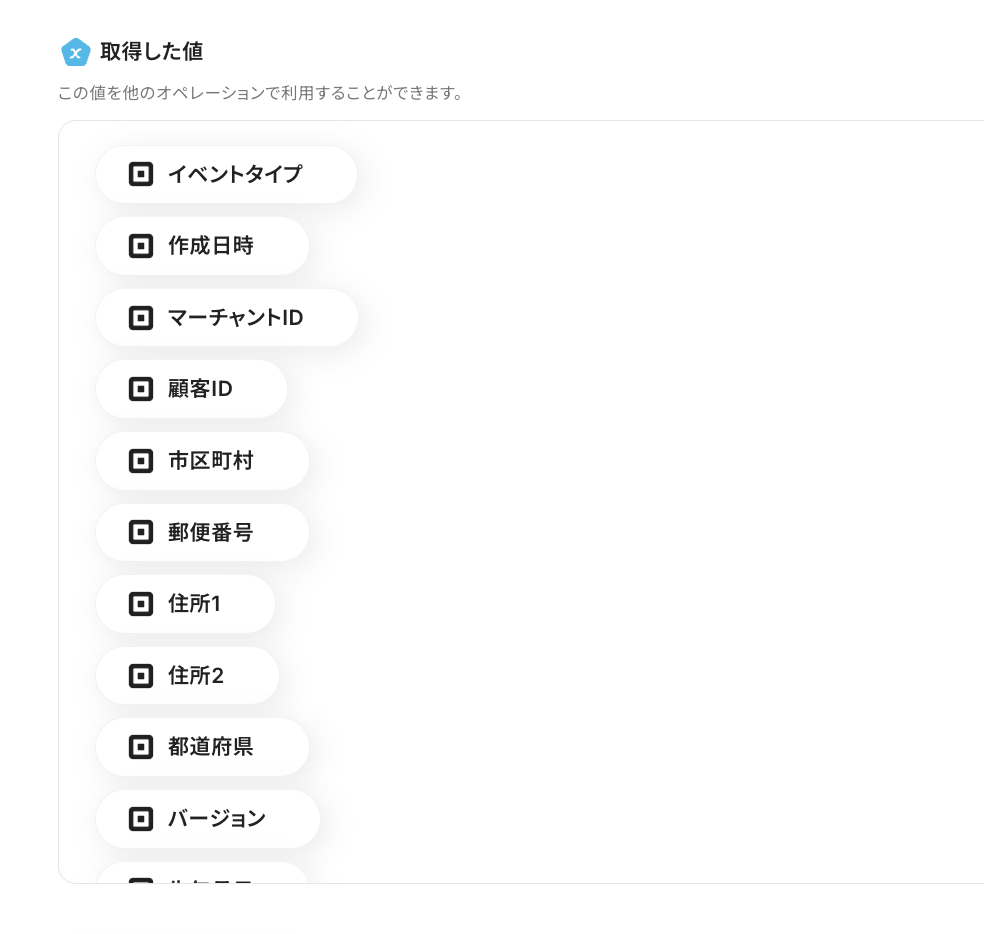Screen dimensions: 984x934
Task: Choose the 作成日時 value label
Action: [210, 246]
